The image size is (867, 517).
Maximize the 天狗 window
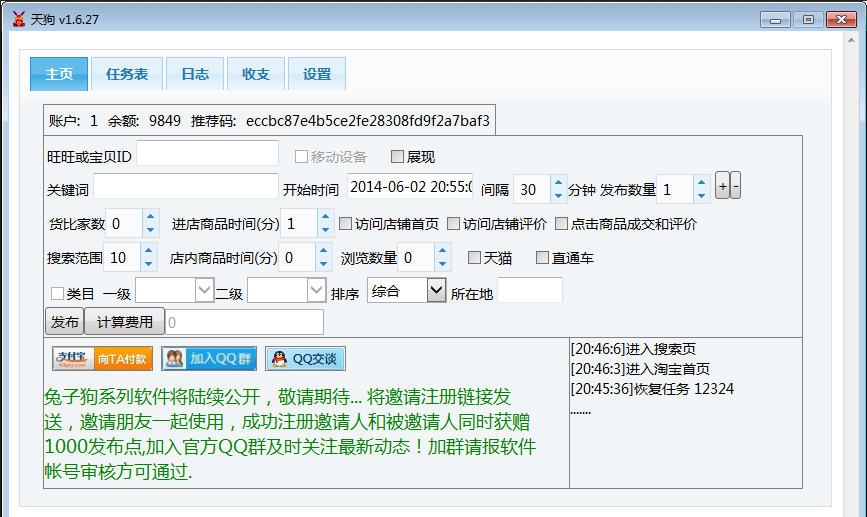(x=808, y=20)
